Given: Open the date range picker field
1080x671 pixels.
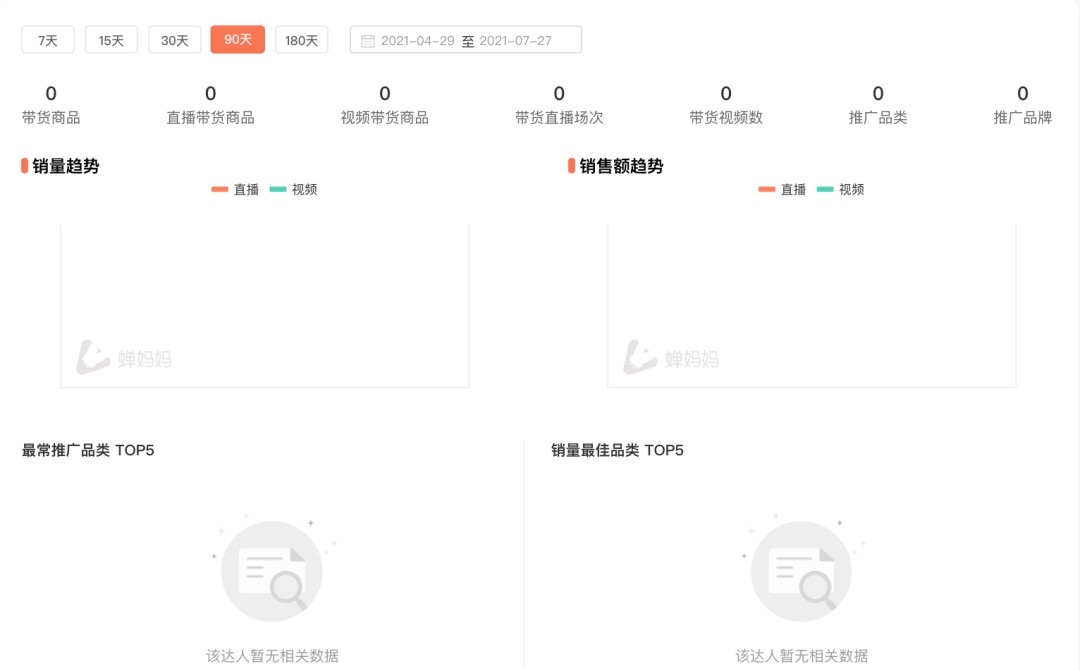Looking at the screenshot, I should pyautogui.click(x=466, y=40).
